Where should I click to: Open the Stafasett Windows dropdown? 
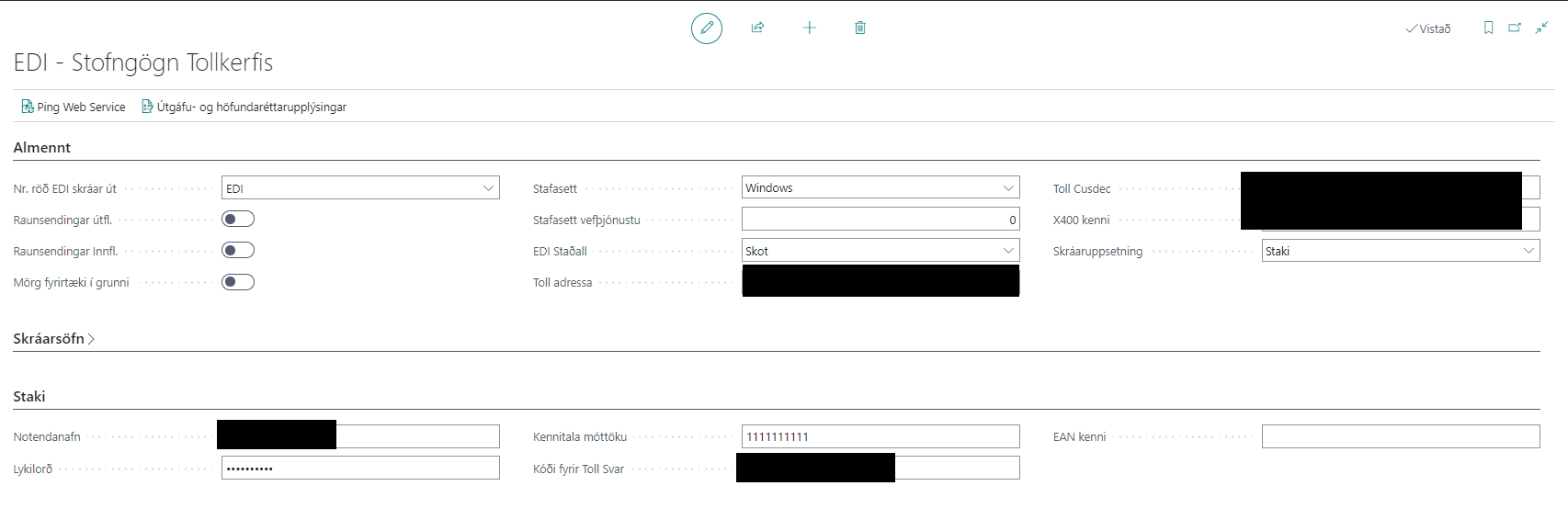tap(1008, 188)
